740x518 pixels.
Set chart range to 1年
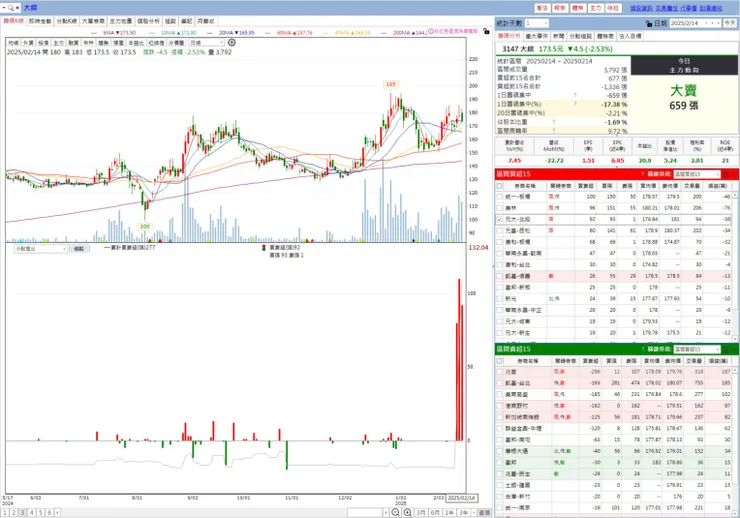(x=449, y=512)
